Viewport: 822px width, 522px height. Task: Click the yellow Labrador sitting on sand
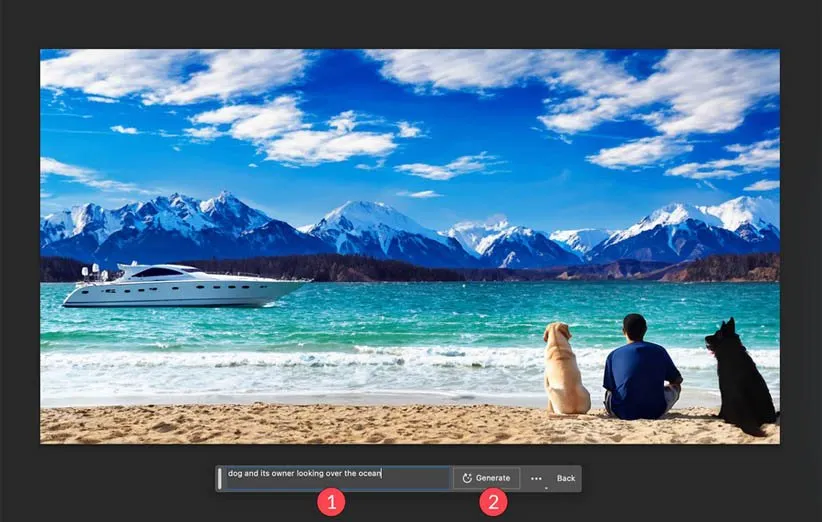565,370
